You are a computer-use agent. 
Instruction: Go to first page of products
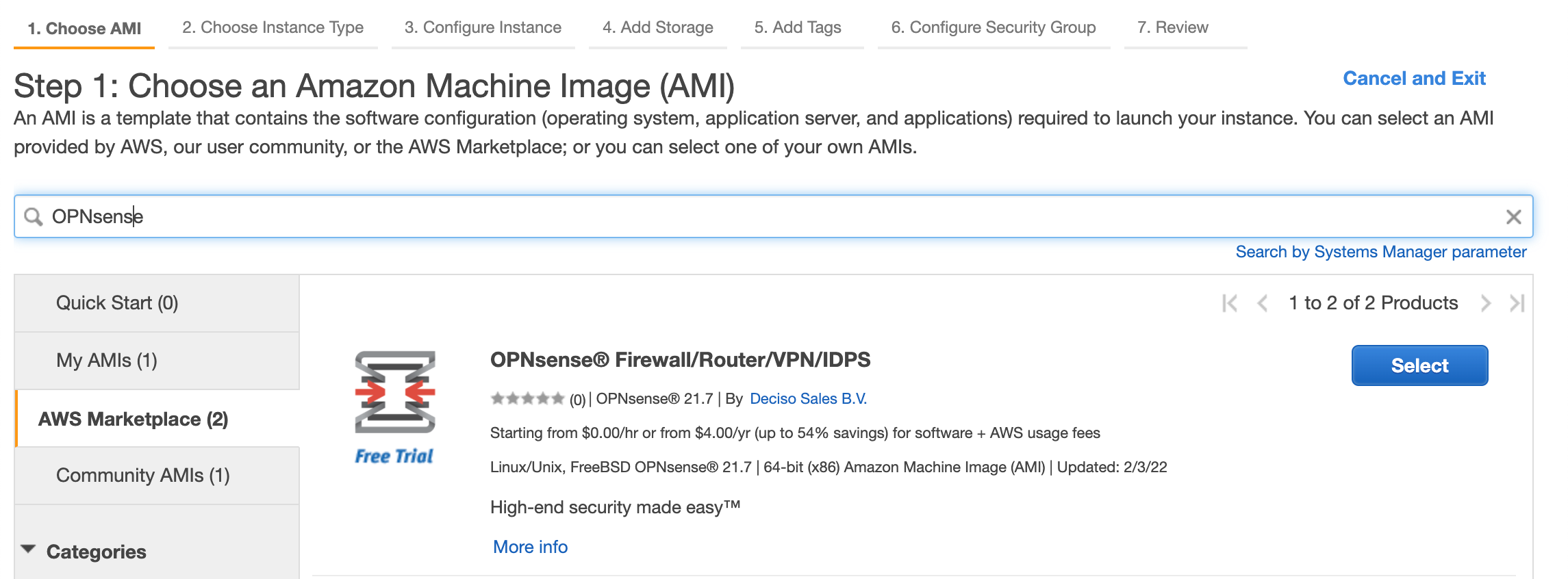click(1230, 303)
